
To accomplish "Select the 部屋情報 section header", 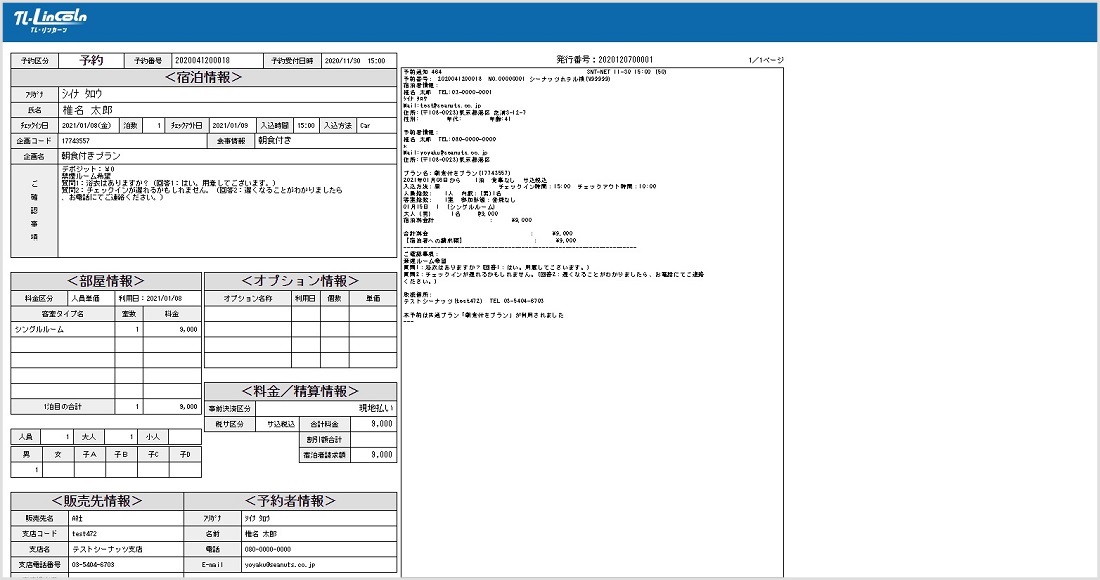I will pos(106,281).
